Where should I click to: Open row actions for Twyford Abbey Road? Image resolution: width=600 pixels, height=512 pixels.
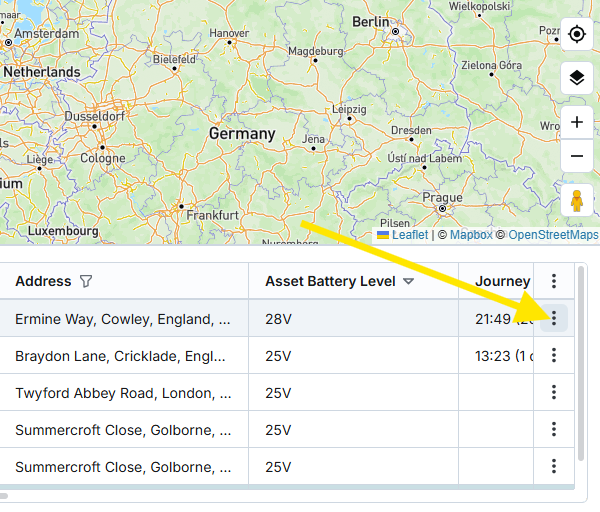554,392
